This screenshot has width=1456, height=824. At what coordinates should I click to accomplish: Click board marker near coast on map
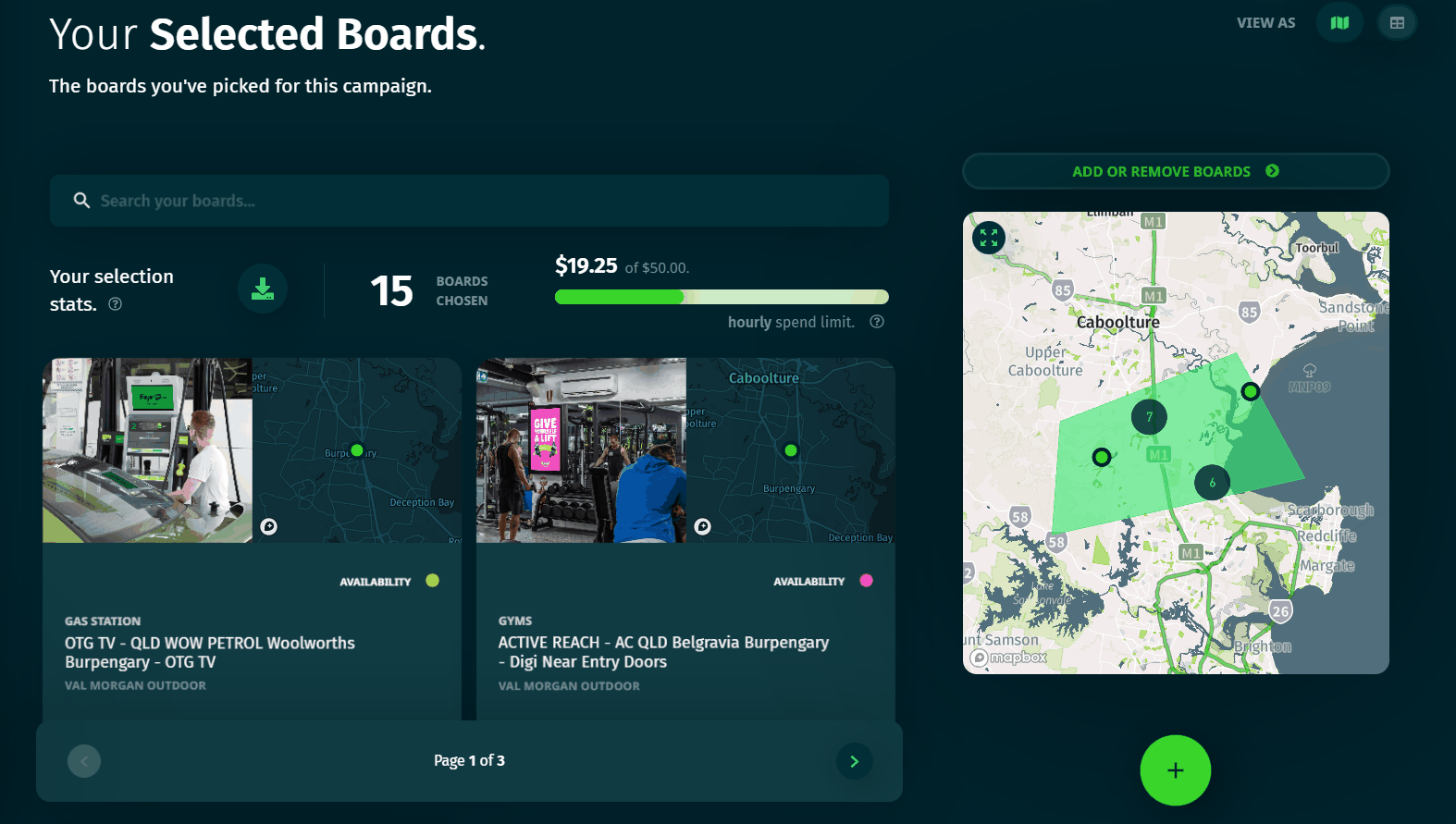1250,391
